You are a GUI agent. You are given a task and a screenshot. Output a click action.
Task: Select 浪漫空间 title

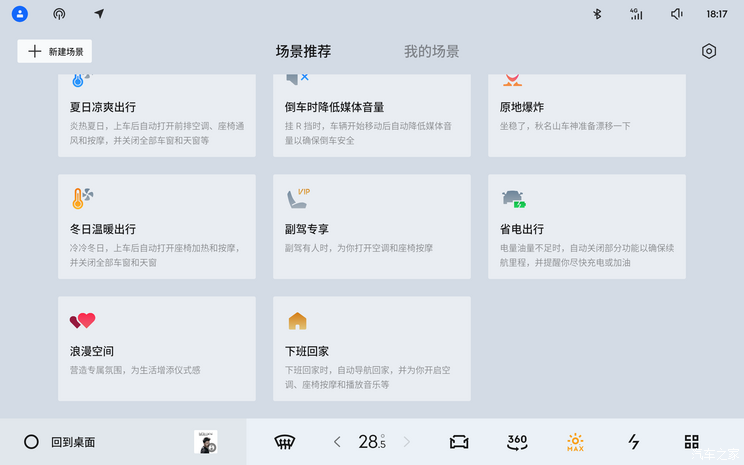pyautogui.click(x=92, y=351)
